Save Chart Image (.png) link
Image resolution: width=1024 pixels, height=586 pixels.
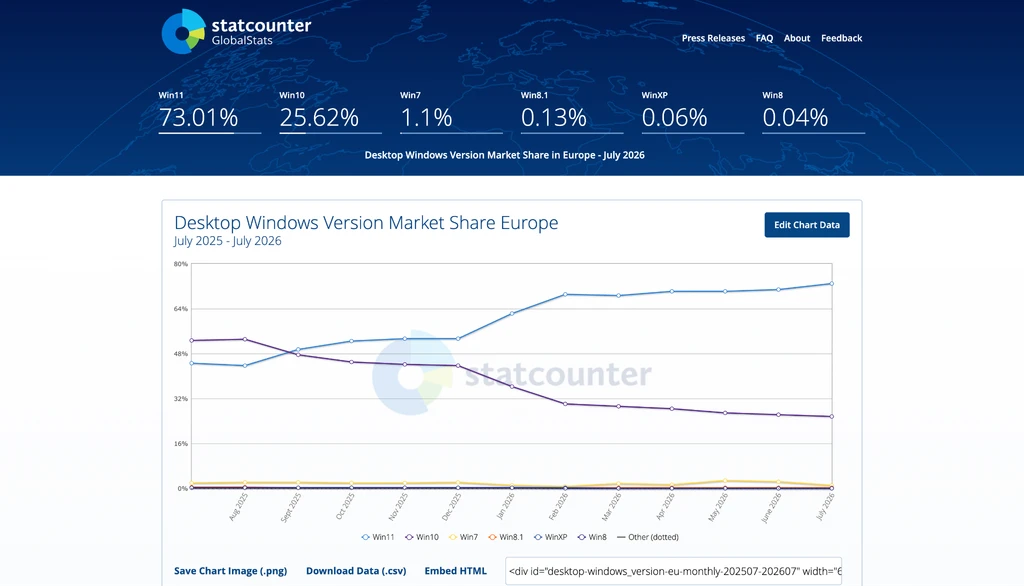(231, 570)
